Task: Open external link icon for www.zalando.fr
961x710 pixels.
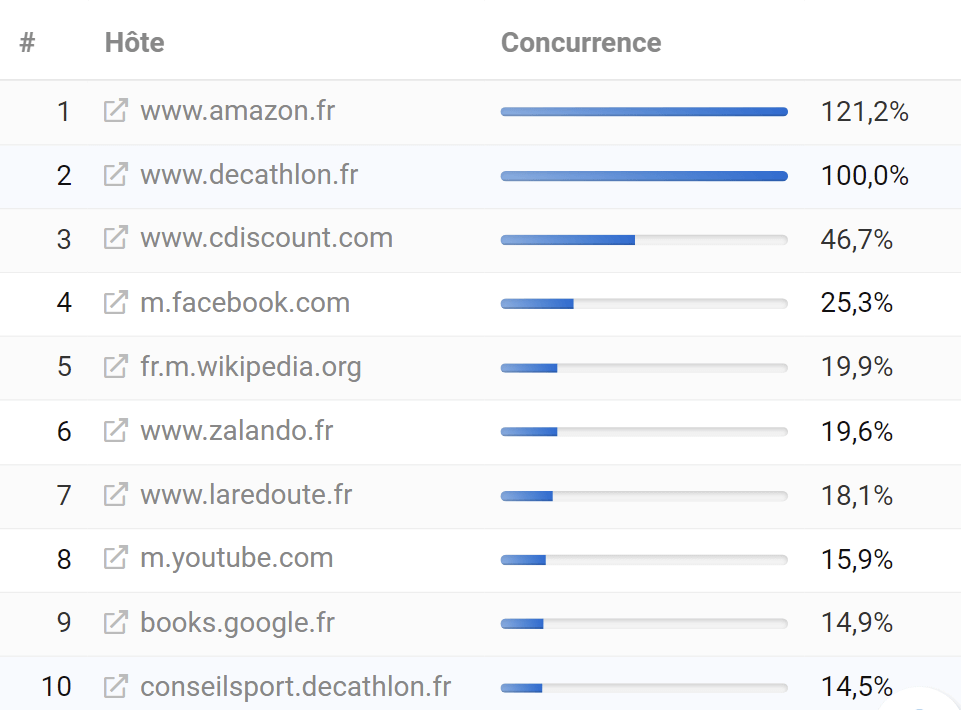Action: [x=116, y=430]
